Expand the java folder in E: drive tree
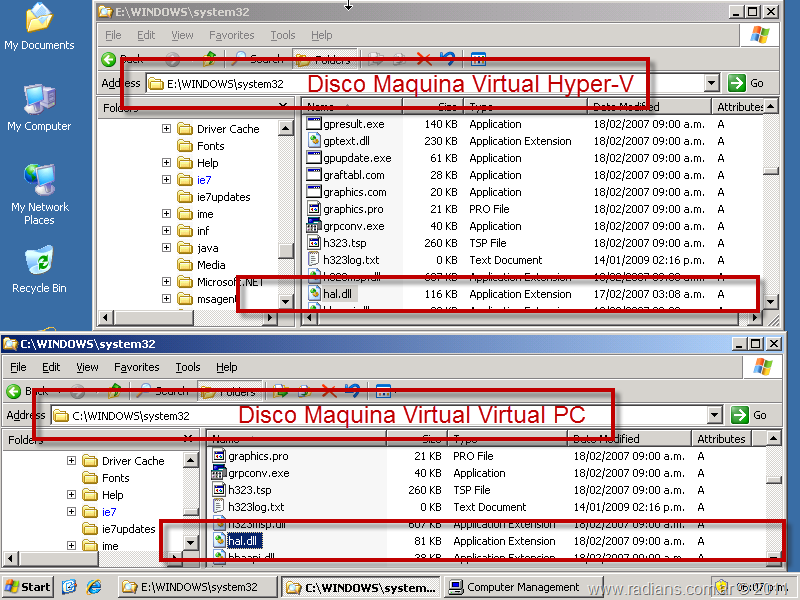Viewport: 800px width, 600px height. (167, 248)
